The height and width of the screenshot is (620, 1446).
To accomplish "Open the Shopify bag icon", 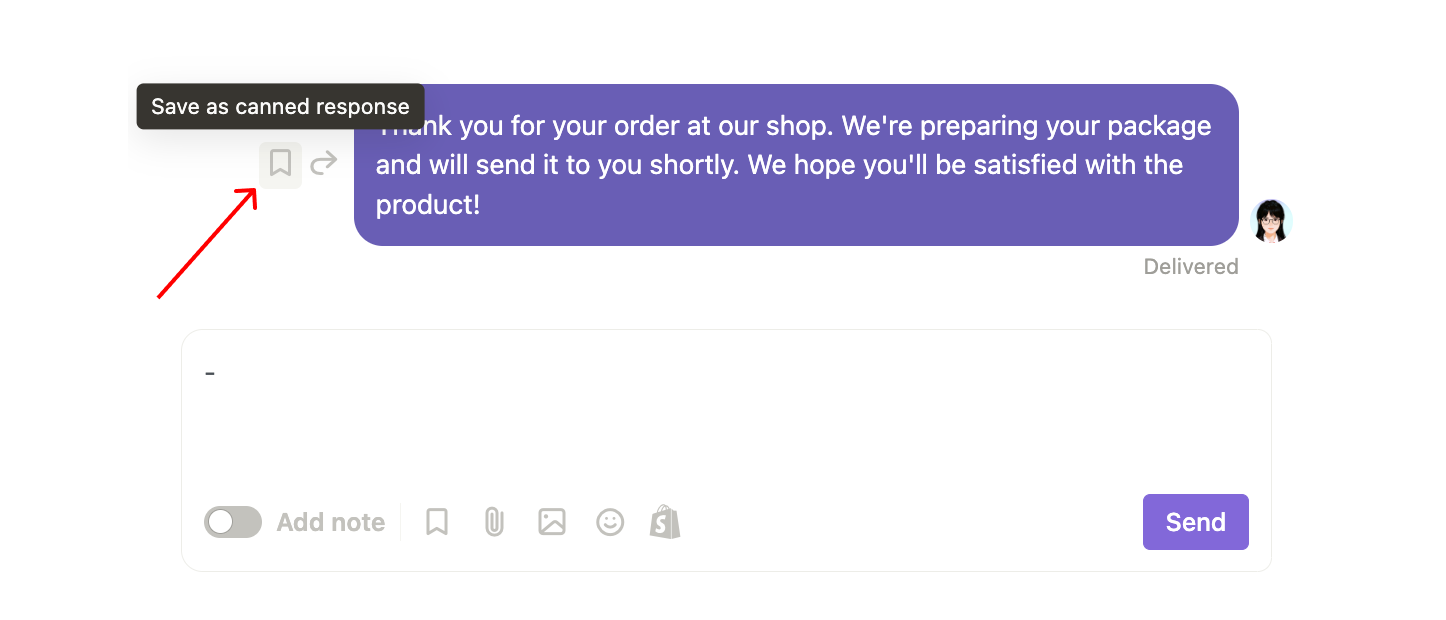I will point(665,522).
